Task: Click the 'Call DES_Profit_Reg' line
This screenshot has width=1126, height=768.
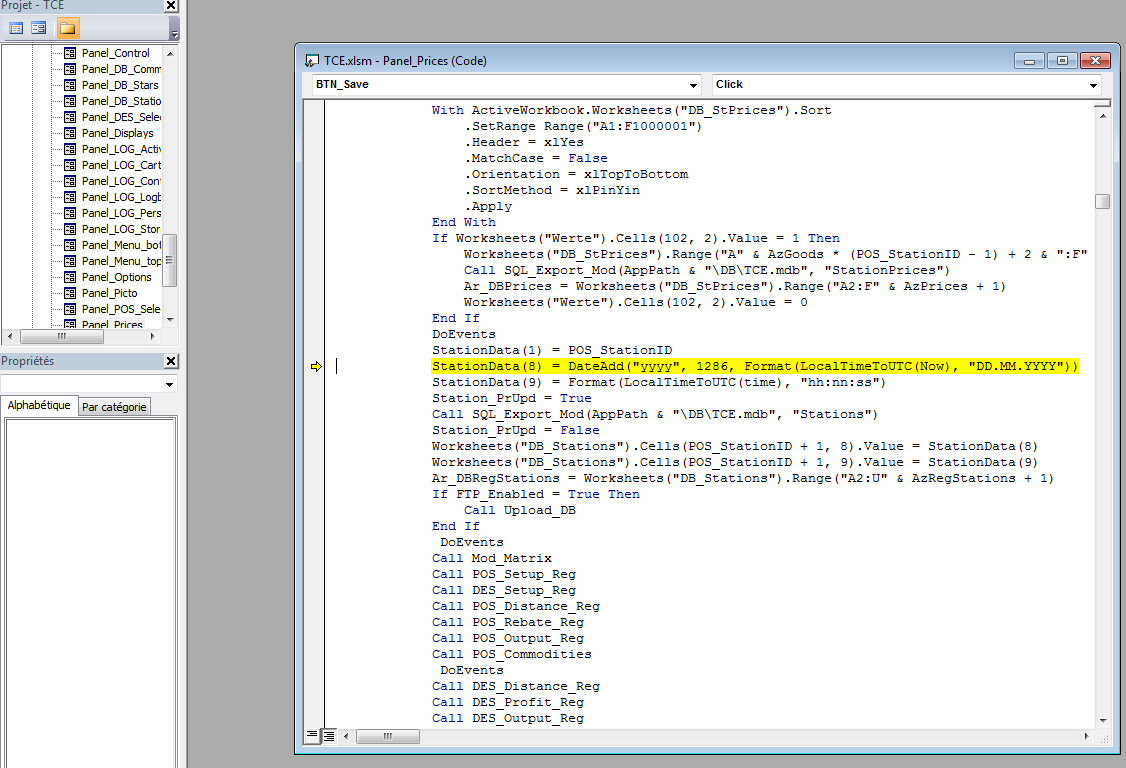Action: pyautogui.click(x=508, y=702)
